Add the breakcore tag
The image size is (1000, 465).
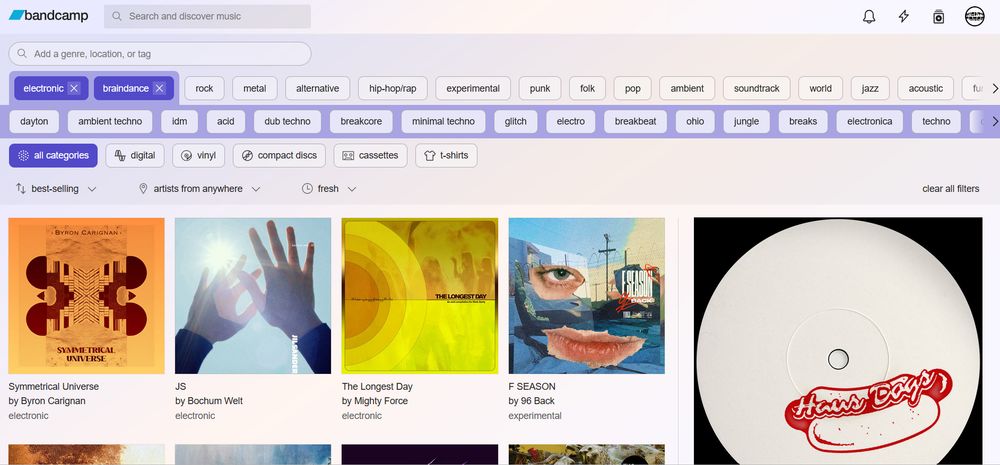[361, 121]
